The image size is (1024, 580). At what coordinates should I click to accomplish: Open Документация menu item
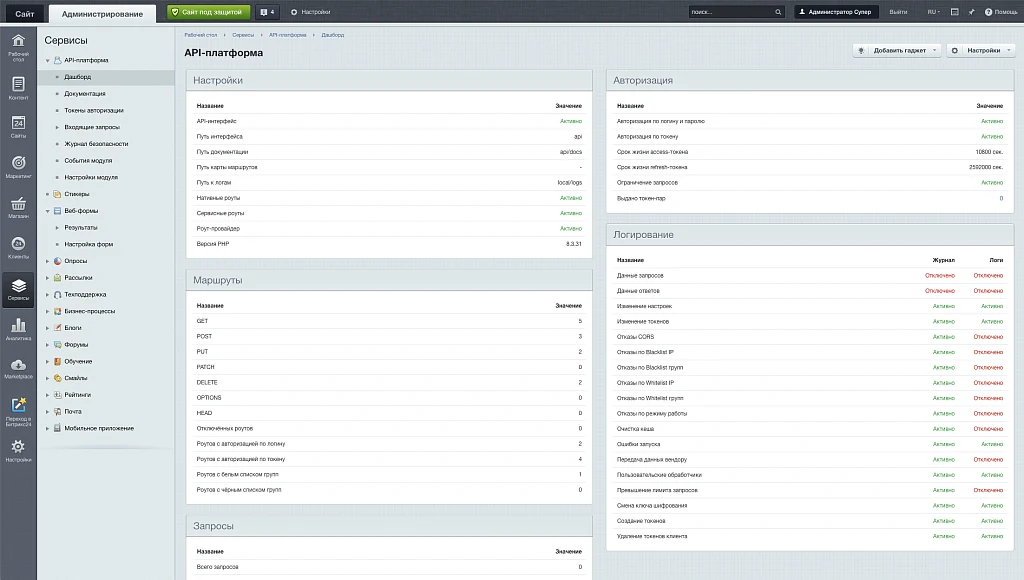pyautogui.click(x=85, y=93)
